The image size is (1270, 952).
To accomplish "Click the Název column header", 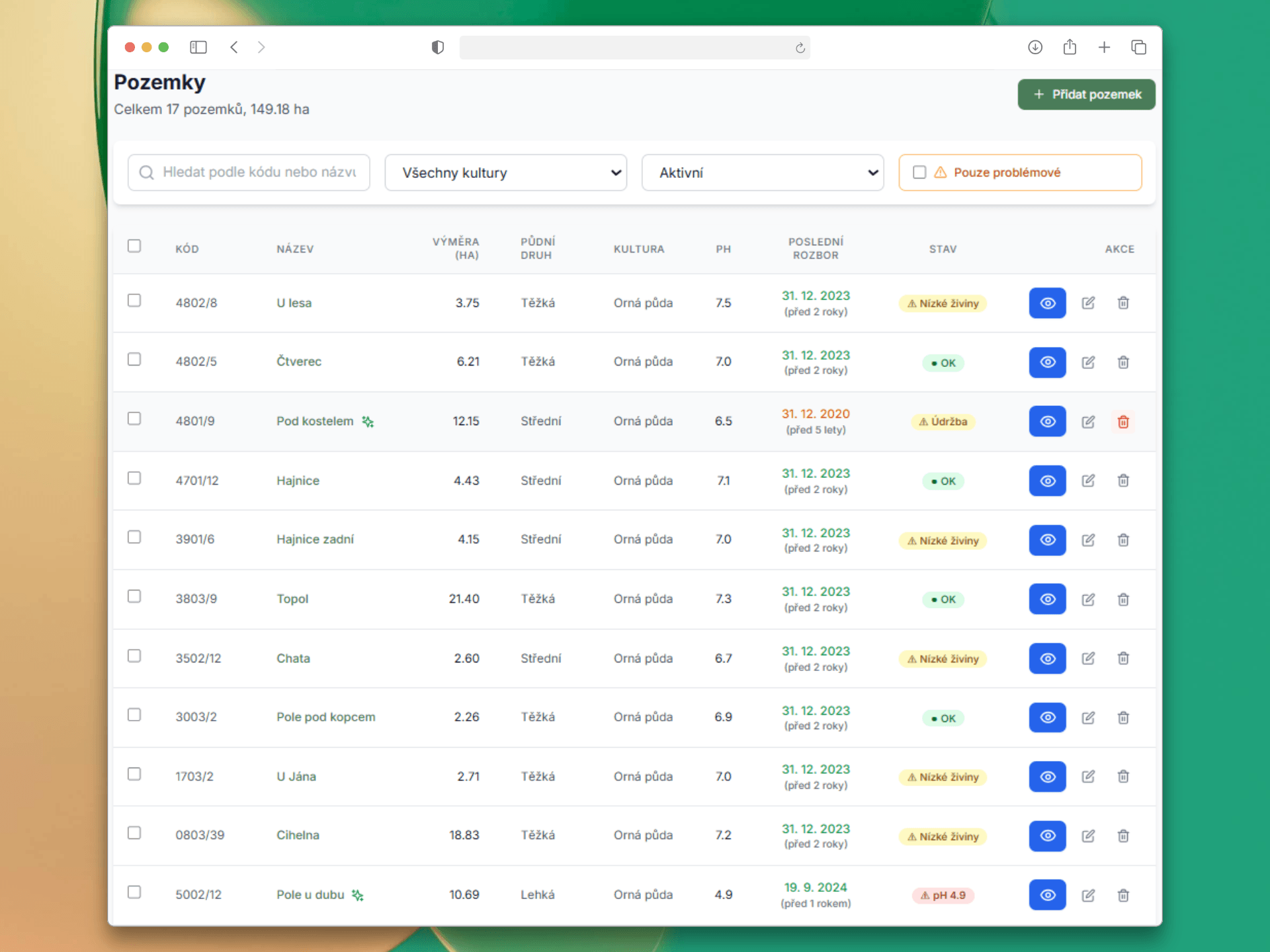I will (x=295, y=249).
